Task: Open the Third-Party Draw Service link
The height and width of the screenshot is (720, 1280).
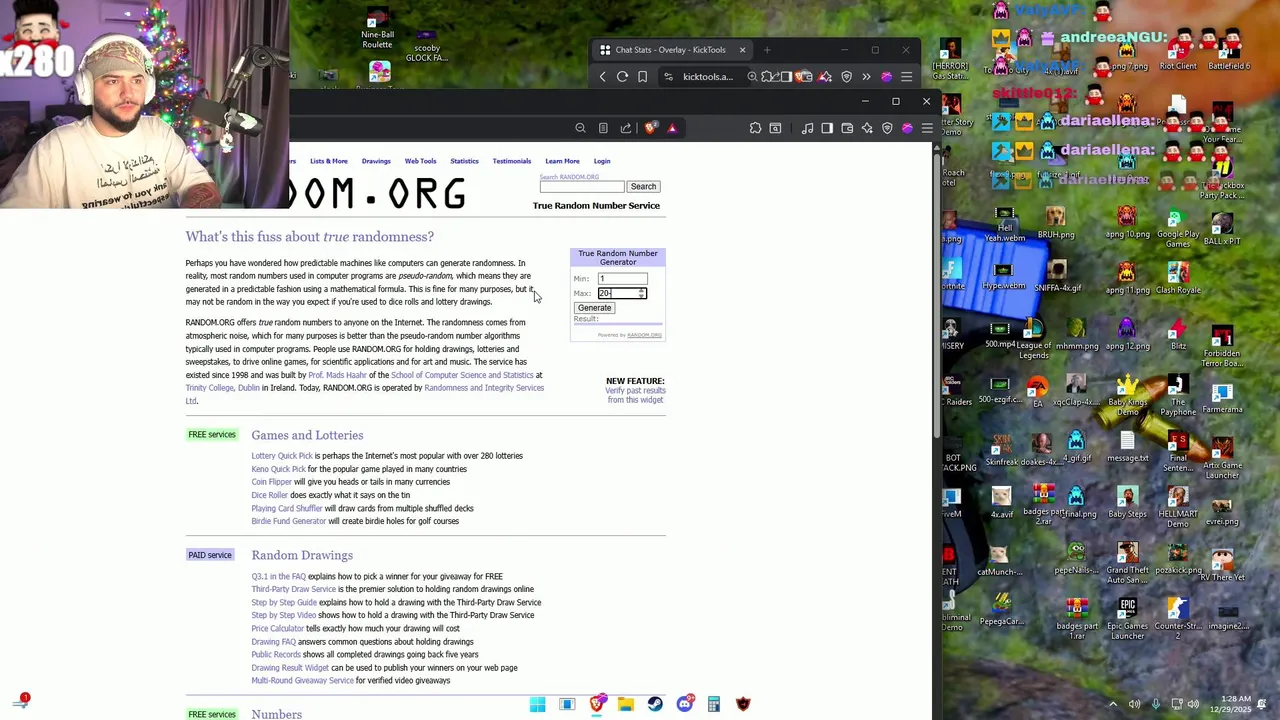Action: click(x=294, y=589)
